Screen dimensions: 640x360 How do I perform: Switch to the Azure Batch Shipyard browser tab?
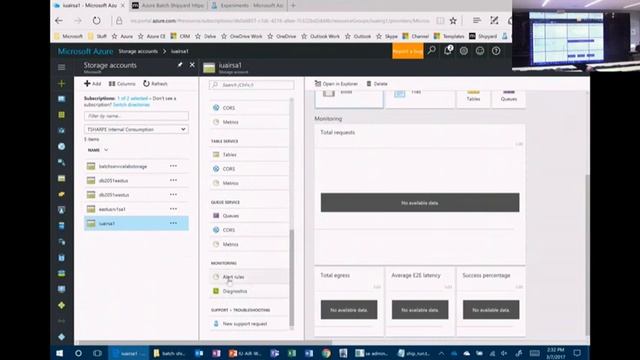coord(168,6)
